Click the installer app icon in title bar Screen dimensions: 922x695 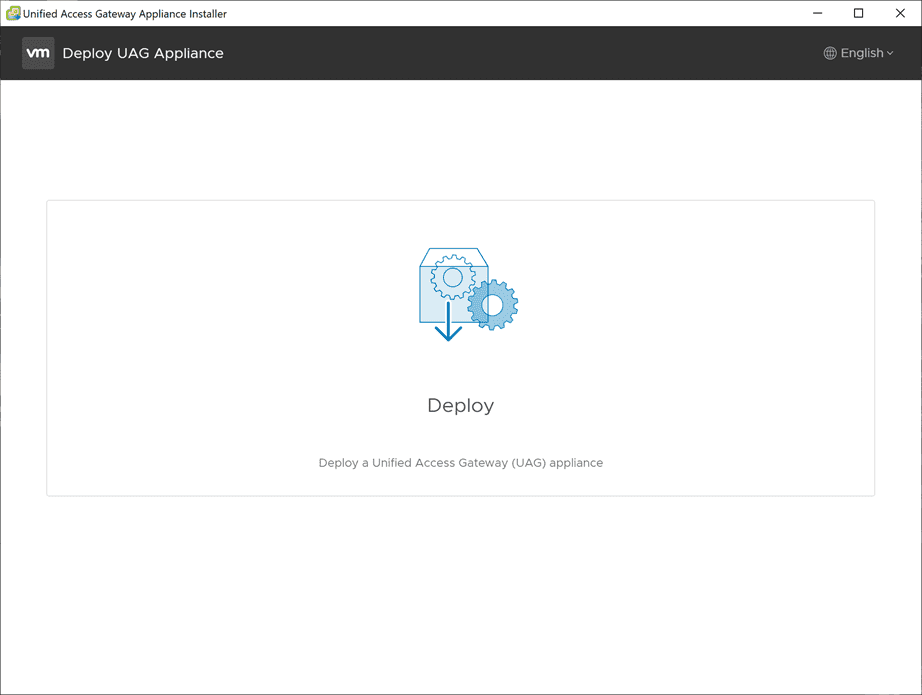13,13
